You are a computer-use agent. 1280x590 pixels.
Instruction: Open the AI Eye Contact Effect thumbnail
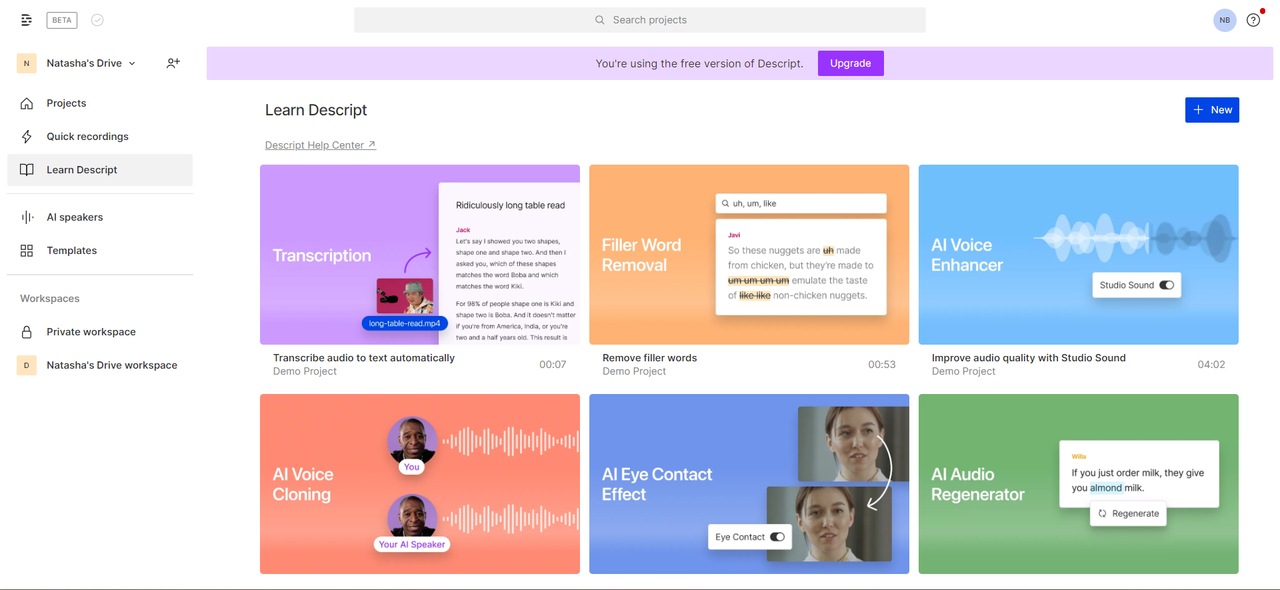[749, 484]
